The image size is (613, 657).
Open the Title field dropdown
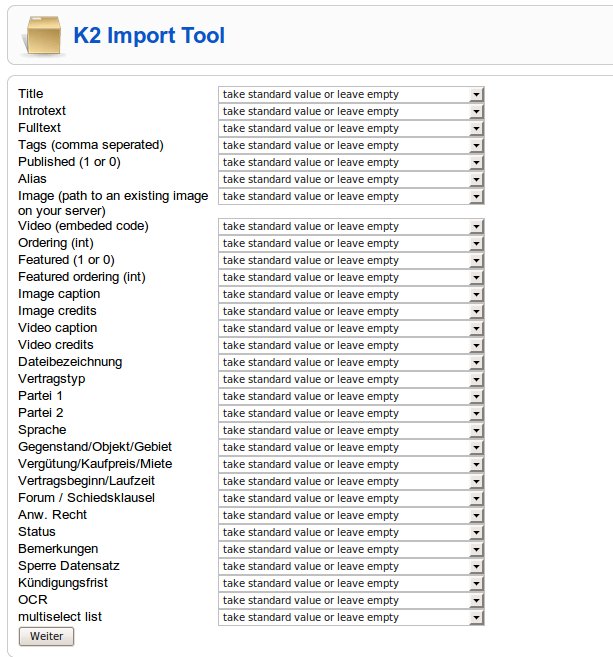351,94
